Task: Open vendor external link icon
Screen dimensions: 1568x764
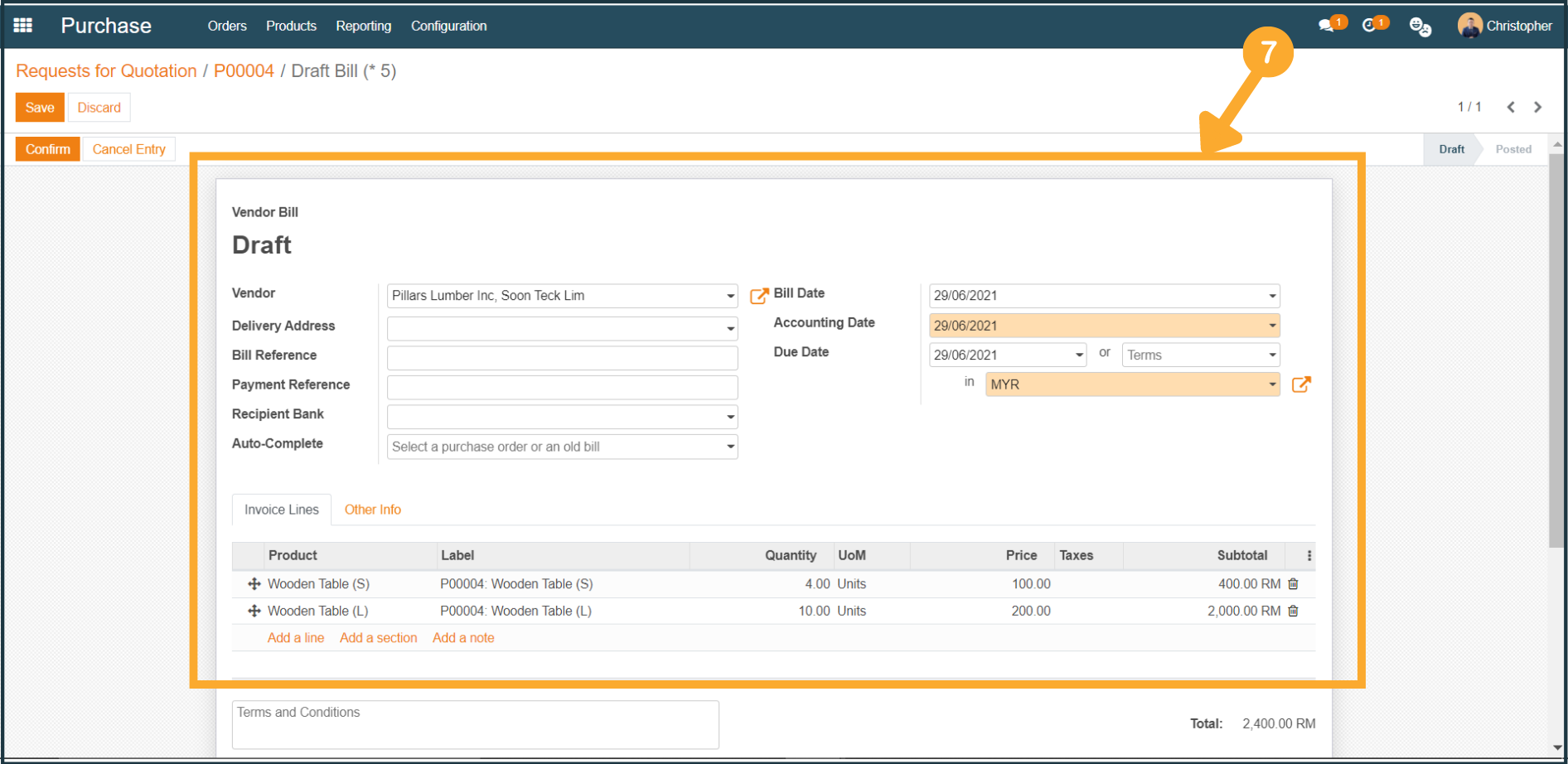Action: pos(758,296)
